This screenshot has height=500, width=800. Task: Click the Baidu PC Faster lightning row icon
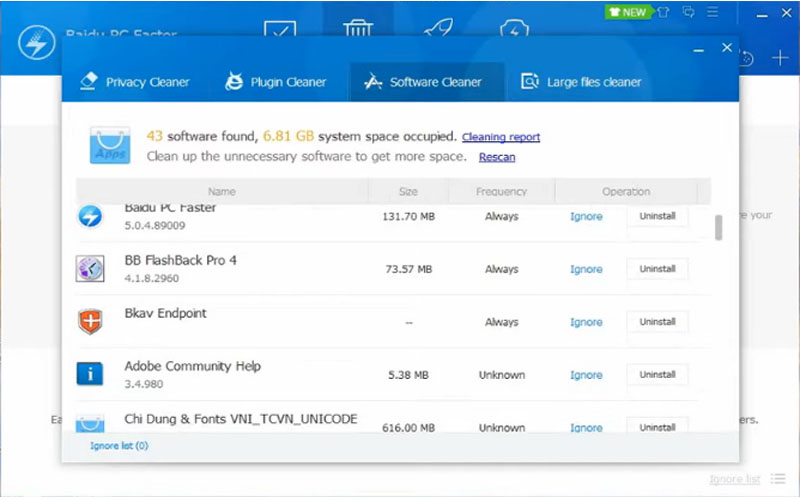(90, 216)
